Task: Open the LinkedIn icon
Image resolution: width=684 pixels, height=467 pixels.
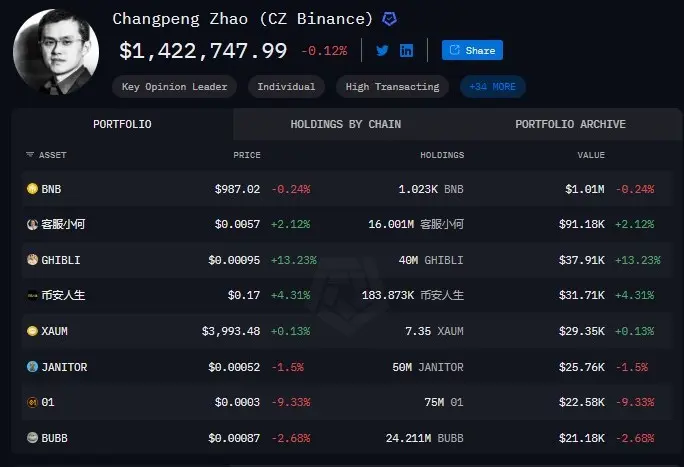Action: [x=406, y=51]
